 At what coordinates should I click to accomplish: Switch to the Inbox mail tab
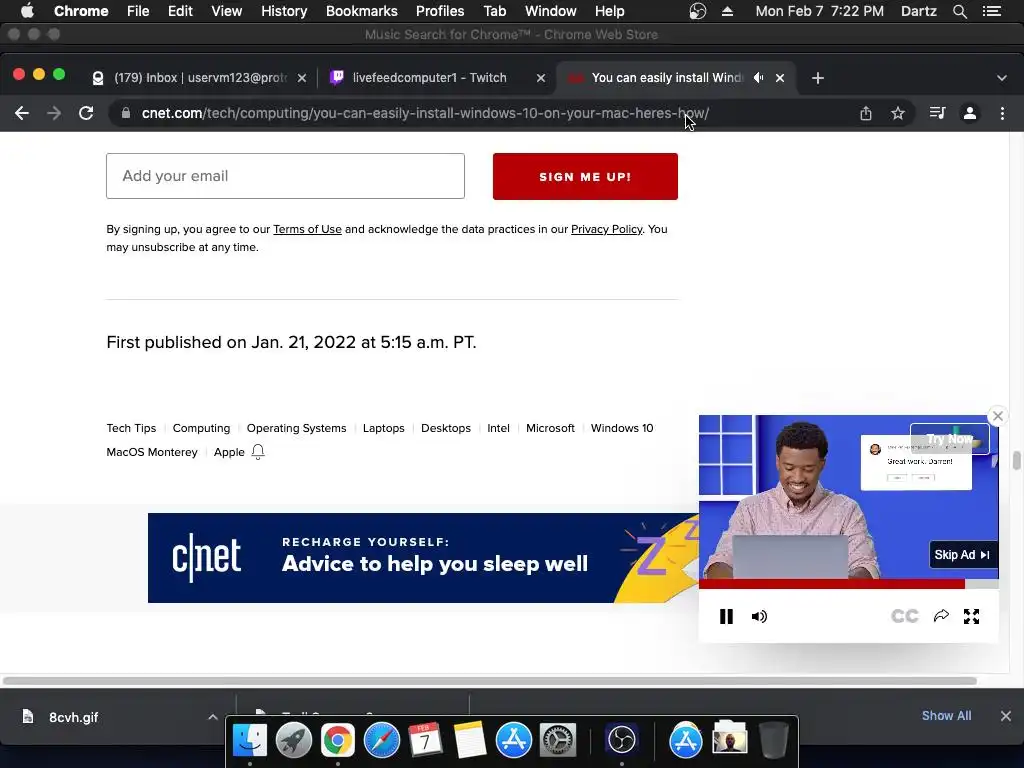[199, 78]
